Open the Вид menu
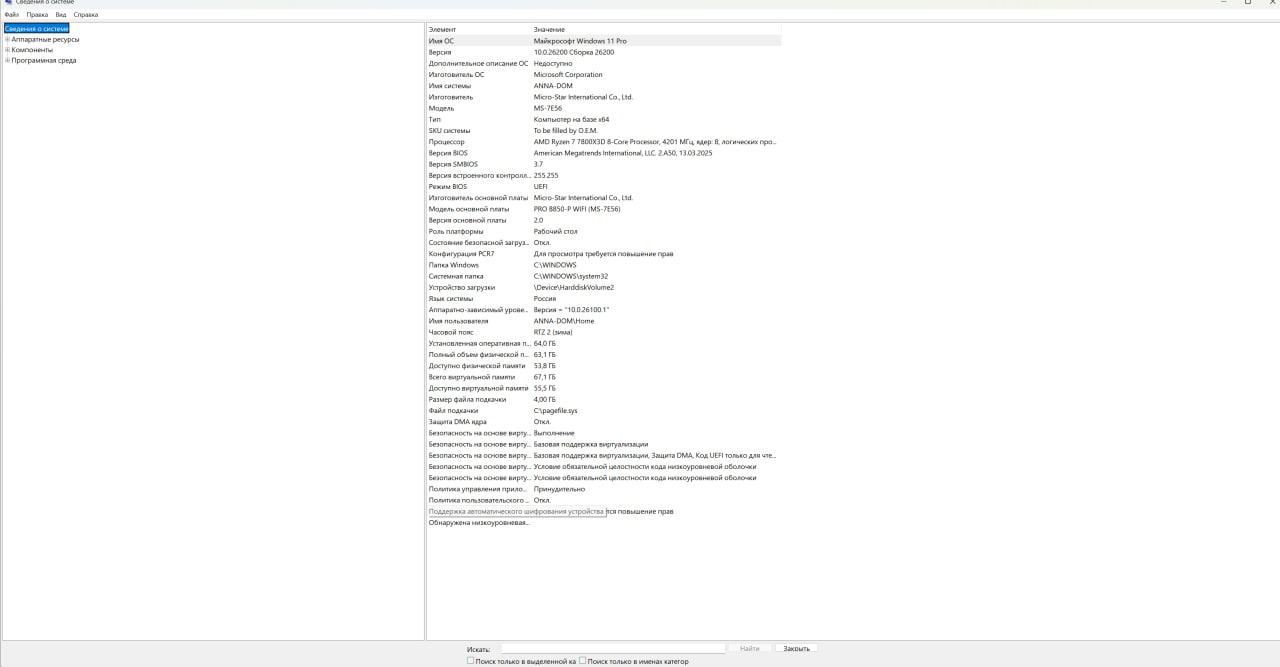Viewport: 1280px width, 667px height. [61, 15]
